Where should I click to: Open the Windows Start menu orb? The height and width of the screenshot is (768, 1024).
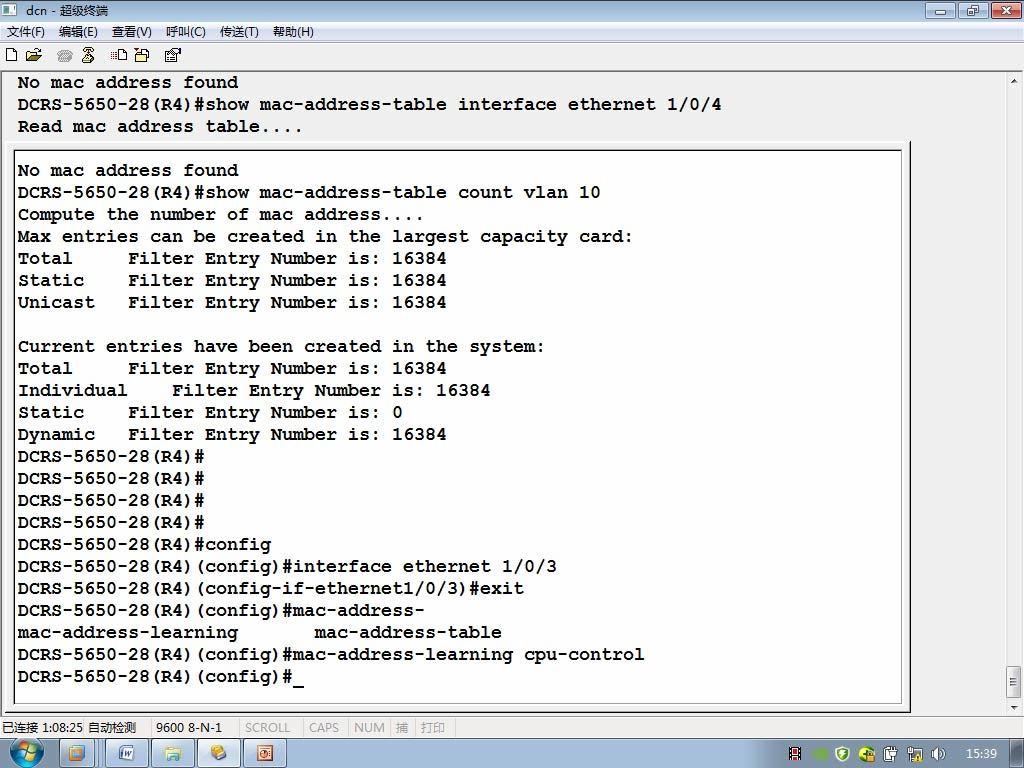27,752
